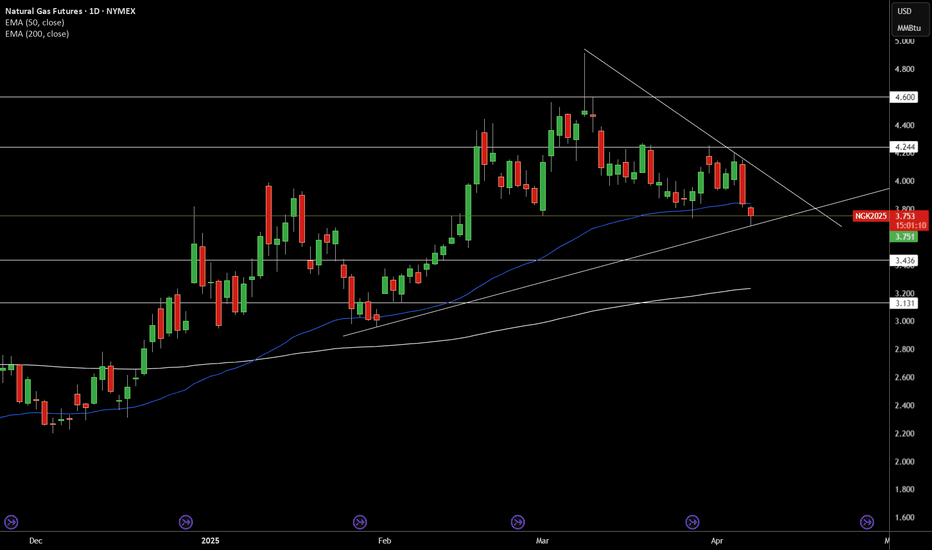Select the EMA (200, close) indicator legend
Image resolution: width=932 pixels, height=550 pixels.
point(37,34)
